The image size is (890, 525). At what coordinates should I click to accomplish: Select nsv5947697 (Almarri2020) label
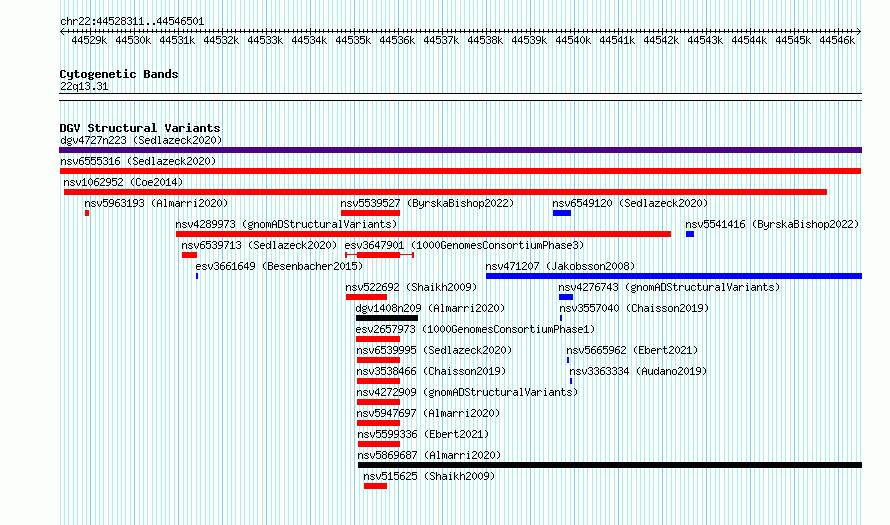click(429, 413)
